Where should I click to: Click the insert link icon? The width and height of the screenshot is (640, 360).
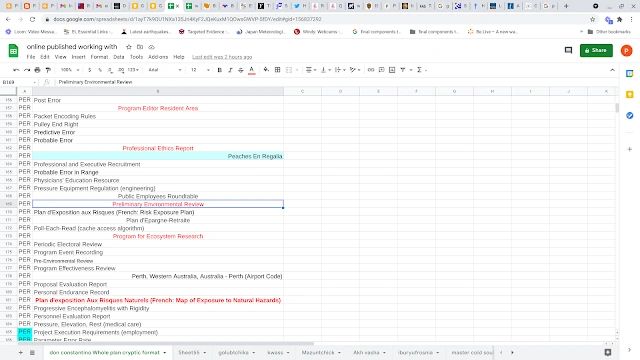[x=371, y=70]
